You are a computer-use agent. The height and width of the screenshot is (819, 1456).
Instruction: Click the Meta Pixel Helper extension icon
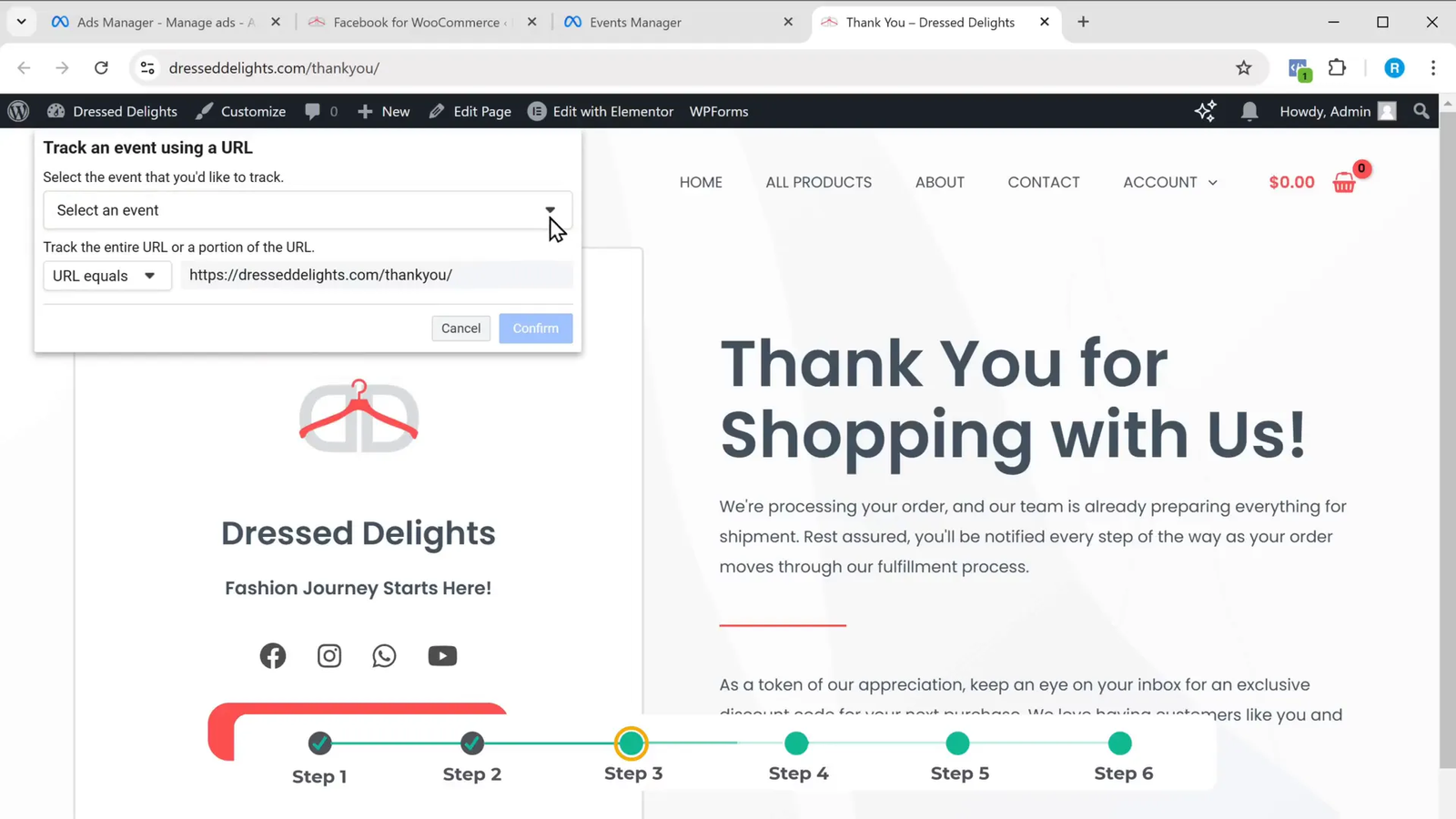pyautogui.click(x=1299, y=68)
